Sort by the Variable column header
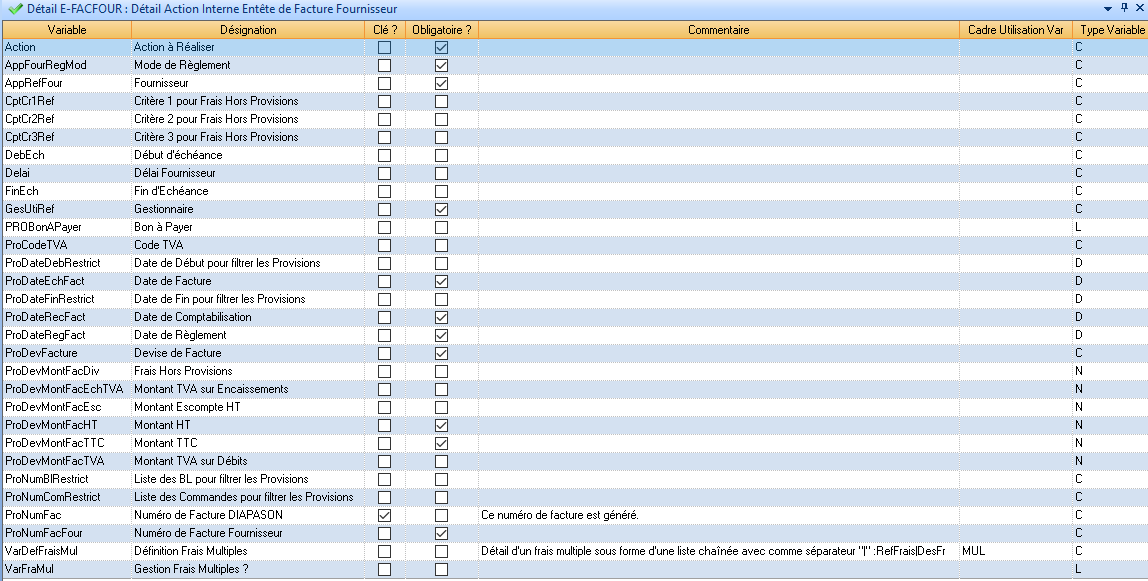Screen dimensions: 1148x581 66,30
